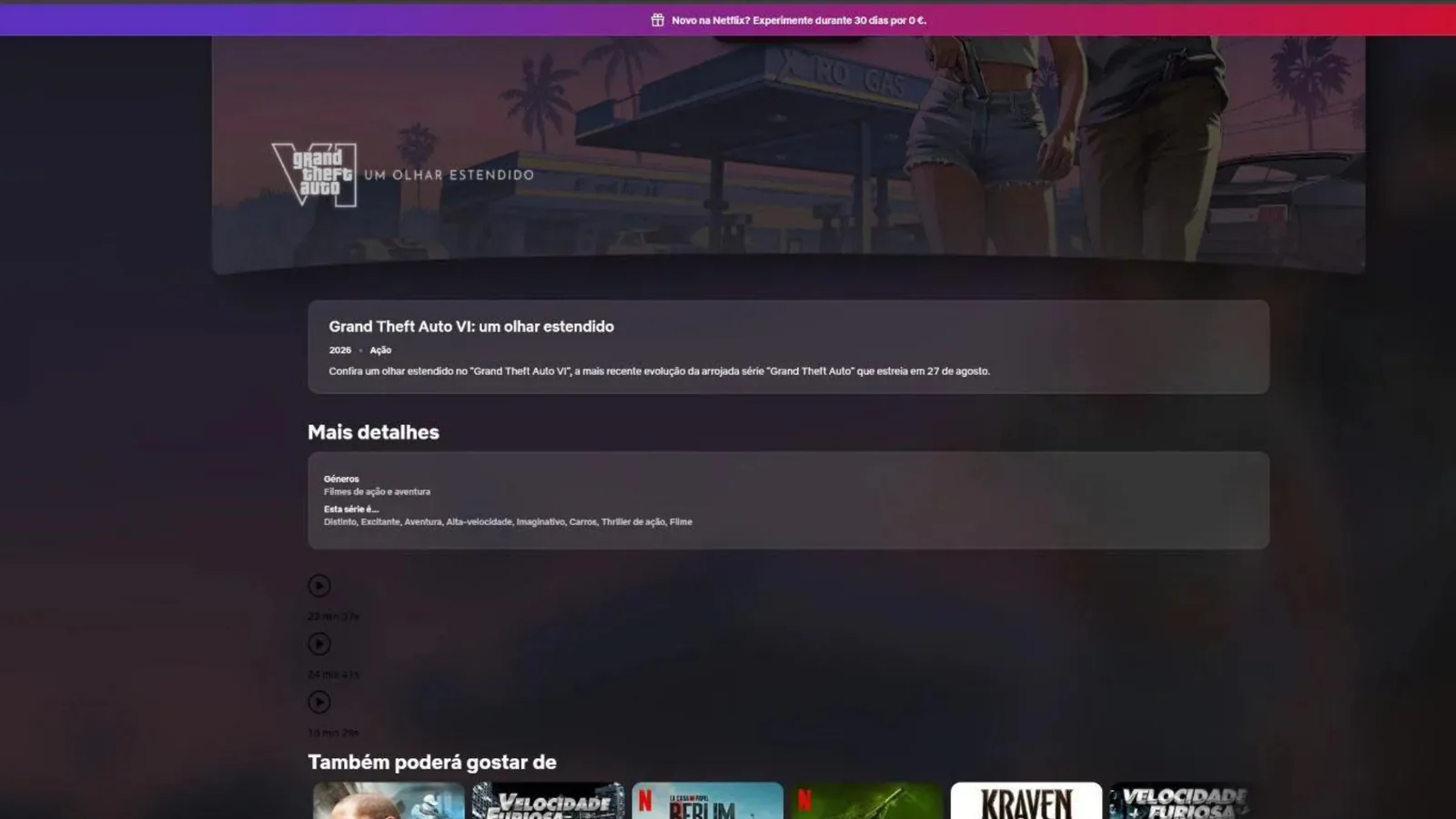Open the Velocidade Furiosa thumbnail beside the Berlim card
Image resolution: width=1456 pixels, height=819 pixels.
pyautogui.click(x=548, y=801)
